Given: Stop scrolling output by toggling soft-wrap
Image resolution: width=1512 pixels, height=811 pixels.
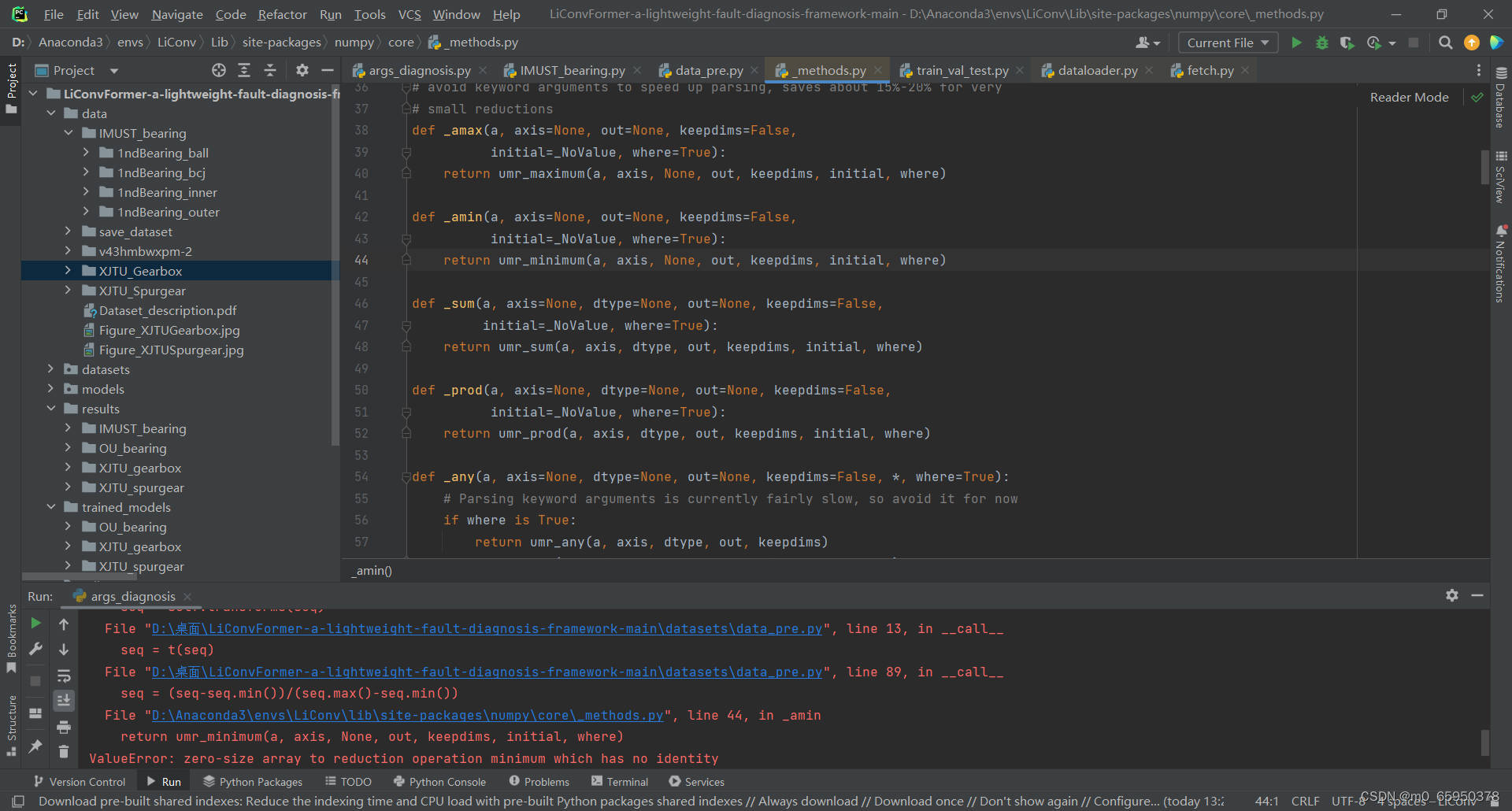Looking at the screenshot, I should [64, 676].
